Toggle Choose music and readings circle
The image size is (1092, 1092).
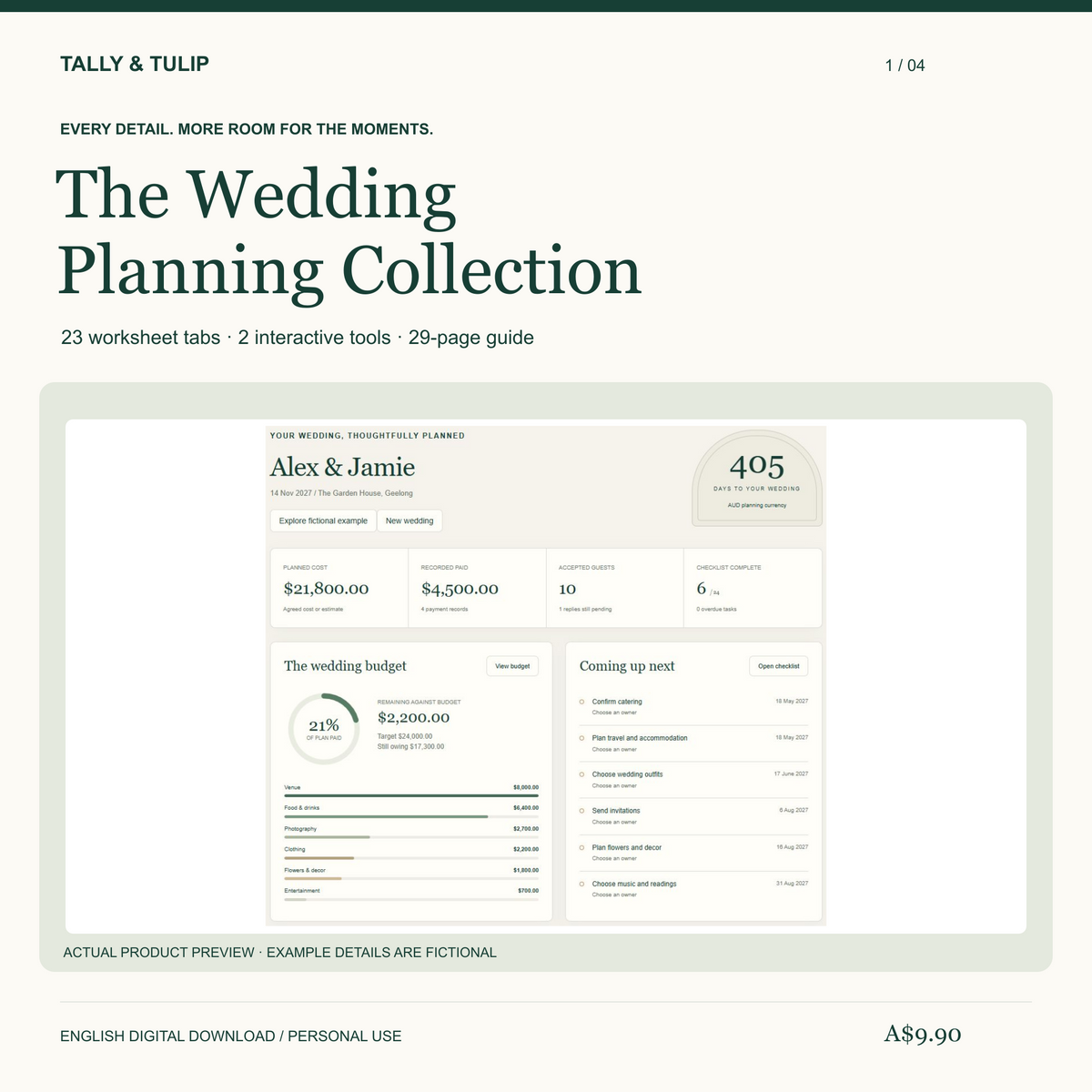pyautogui.click(x=581, y=884)
